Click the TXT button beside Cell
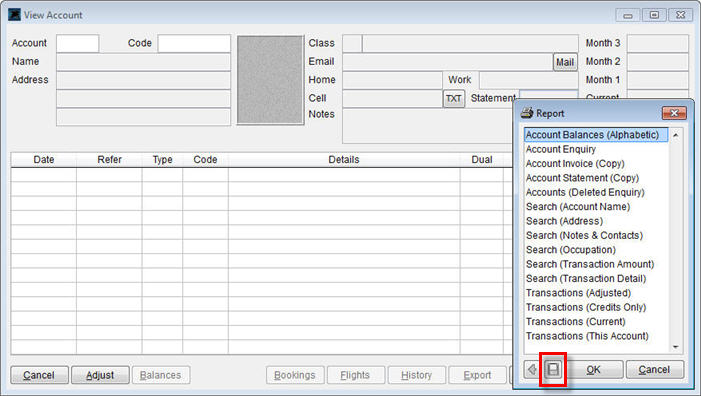701x396 pixels. pos(454,98)
